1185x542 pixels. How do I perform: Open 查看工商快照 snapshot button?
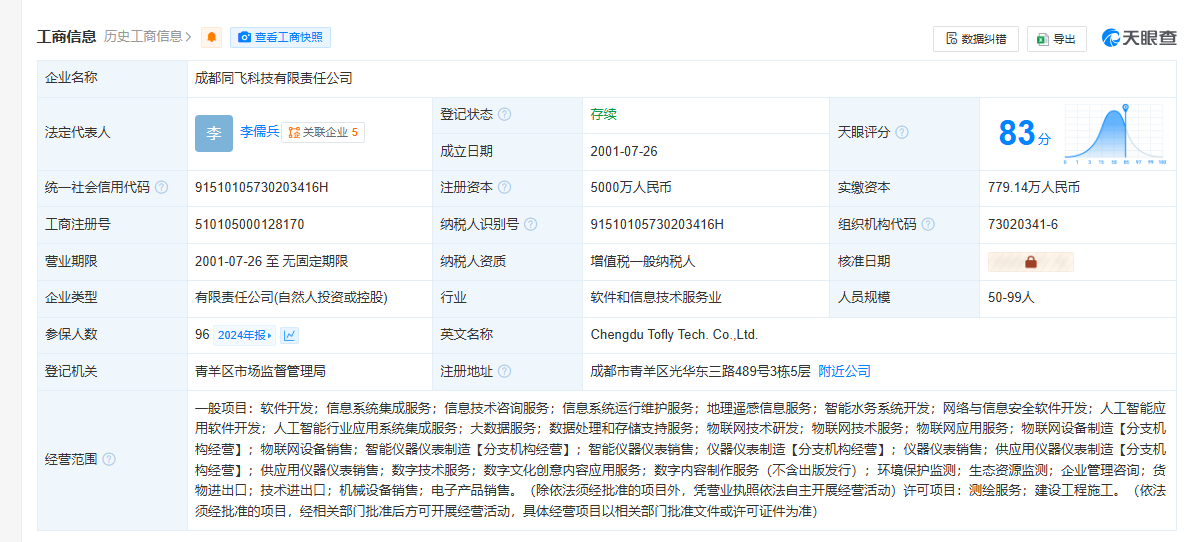[x=280, y=37]
